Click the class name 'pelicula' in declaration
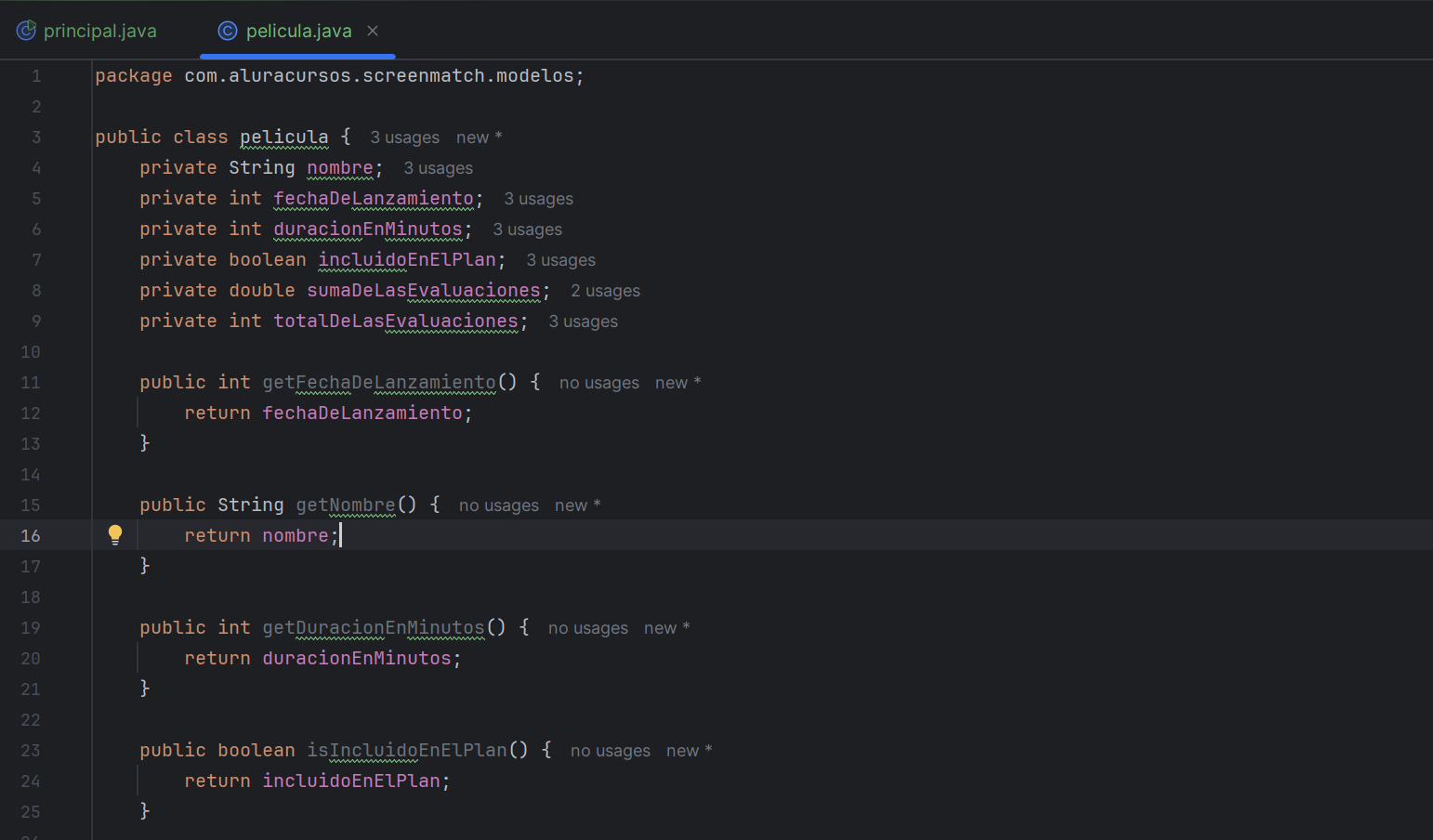Screen dimensions: 1433x840 (x=284, y=137)
